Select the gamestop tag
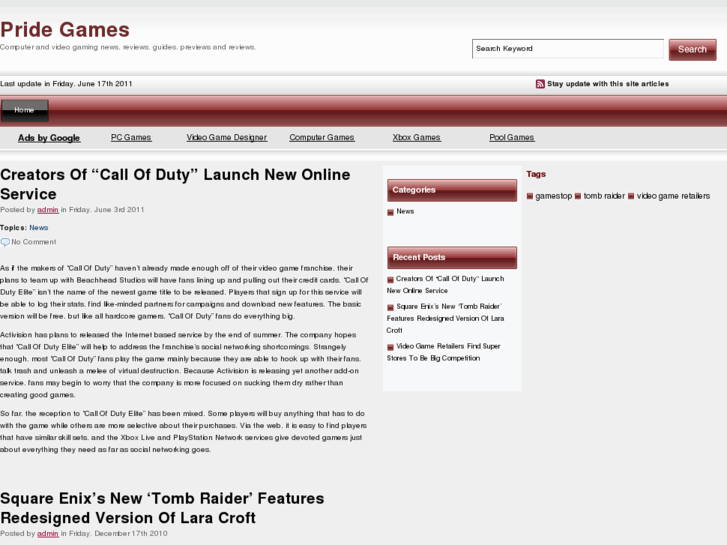 tap(554, 196)
